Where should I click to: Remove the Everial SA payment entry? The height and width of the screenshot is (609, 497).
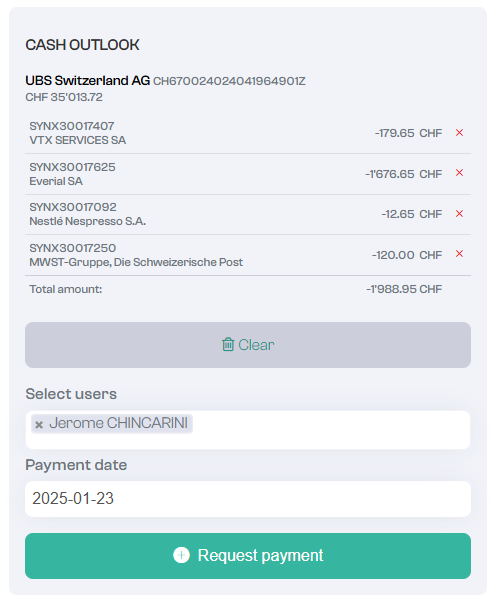(x=459, y=173)
